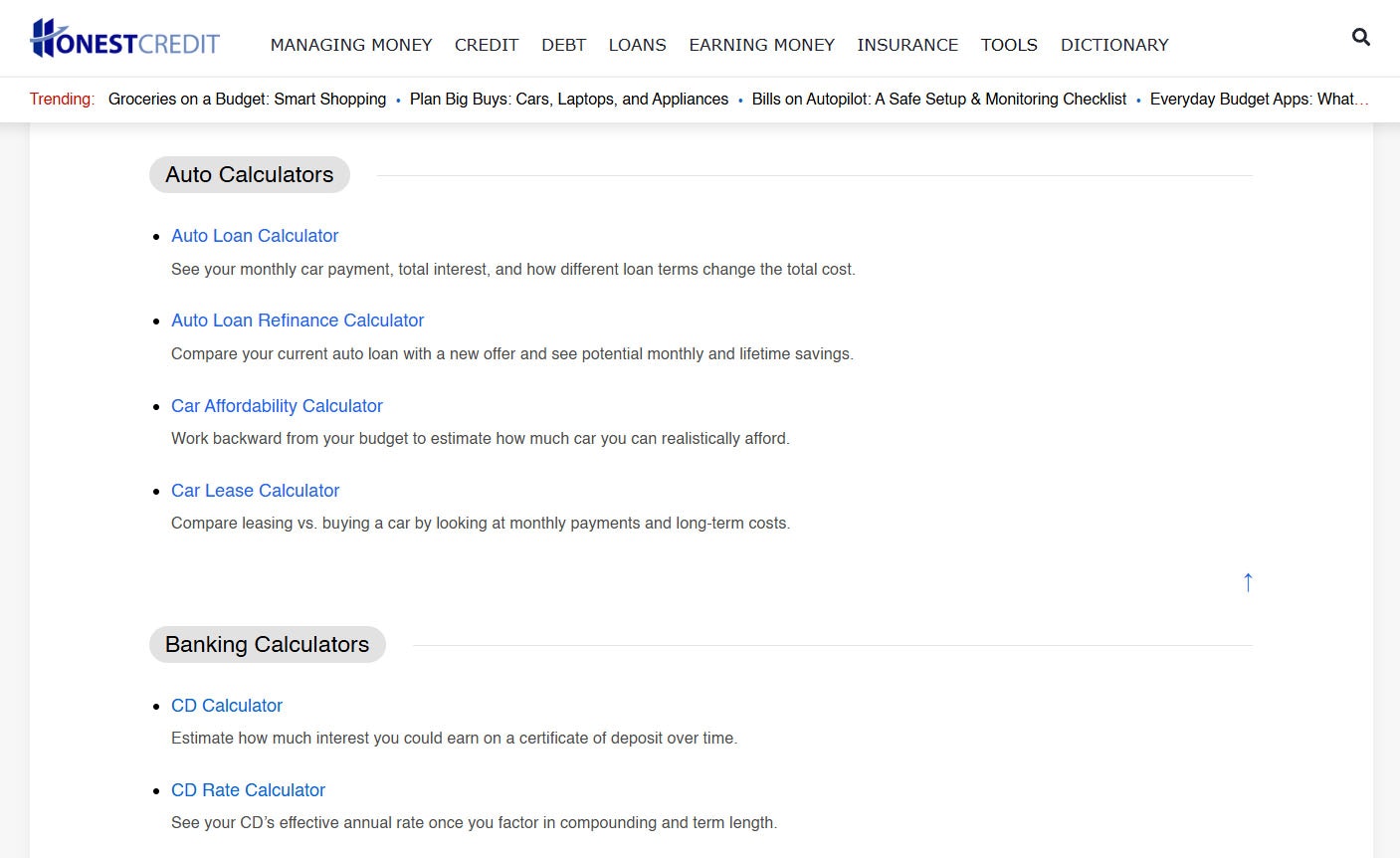Open the Auto Loan Calculator link

pyautogui.click(x=255, y=236)
